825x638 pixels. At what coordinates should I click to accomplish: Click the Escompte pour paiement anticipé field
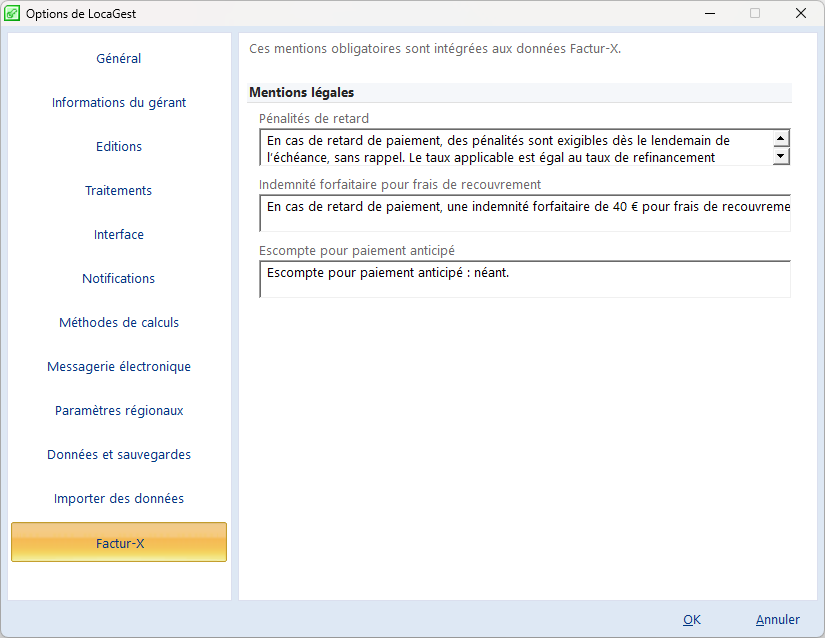pos(525,279)
